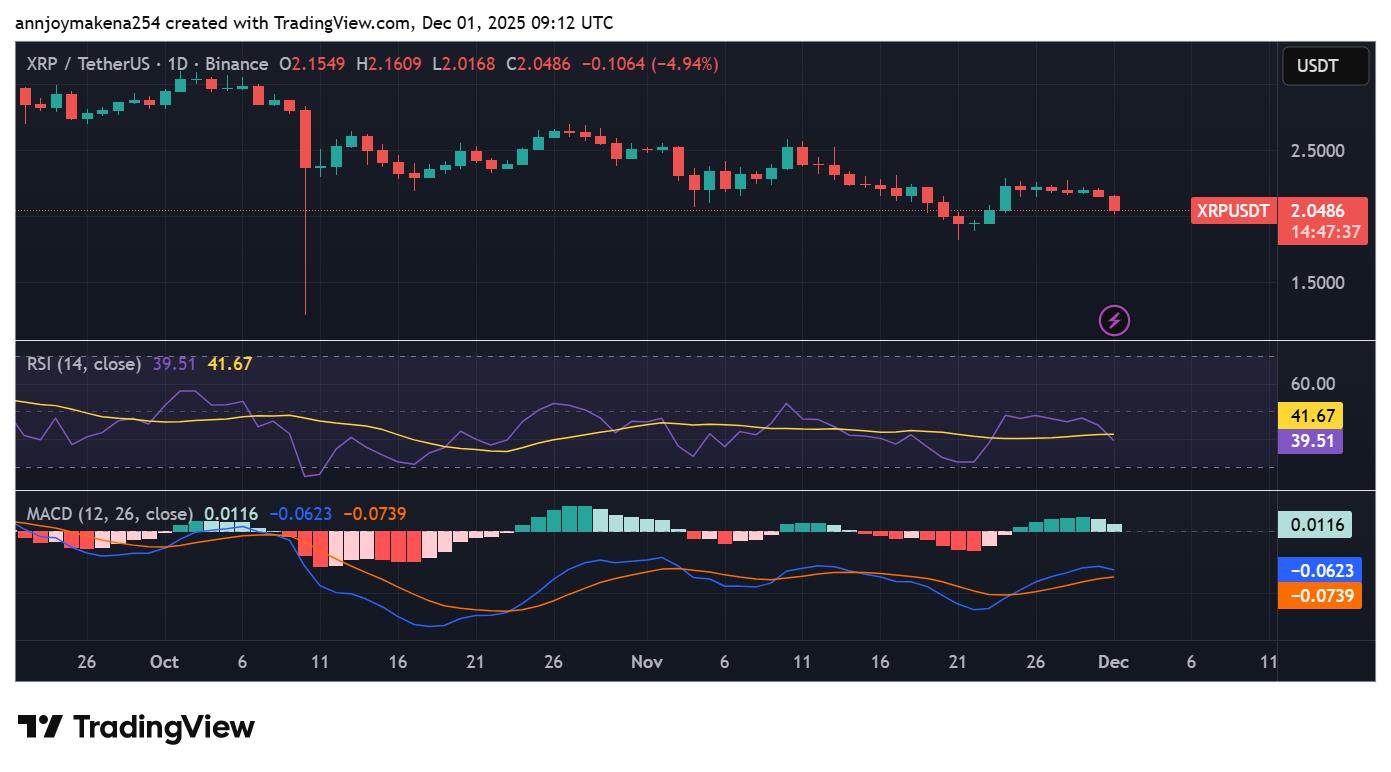The height and width of the screenshot is (772, 1391).
Task: Click the Binance exchange label
Action: pos(236,64)
